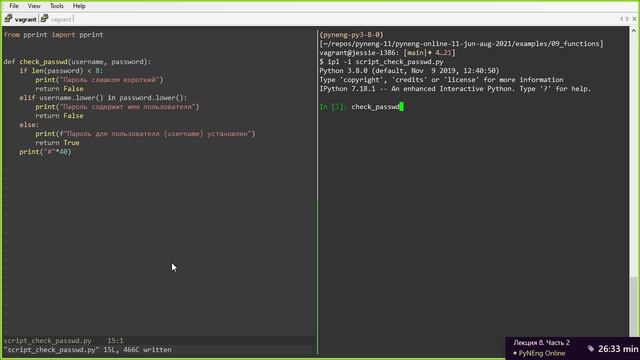Click the first vagrant tab's terminal icon

point(9,19)
